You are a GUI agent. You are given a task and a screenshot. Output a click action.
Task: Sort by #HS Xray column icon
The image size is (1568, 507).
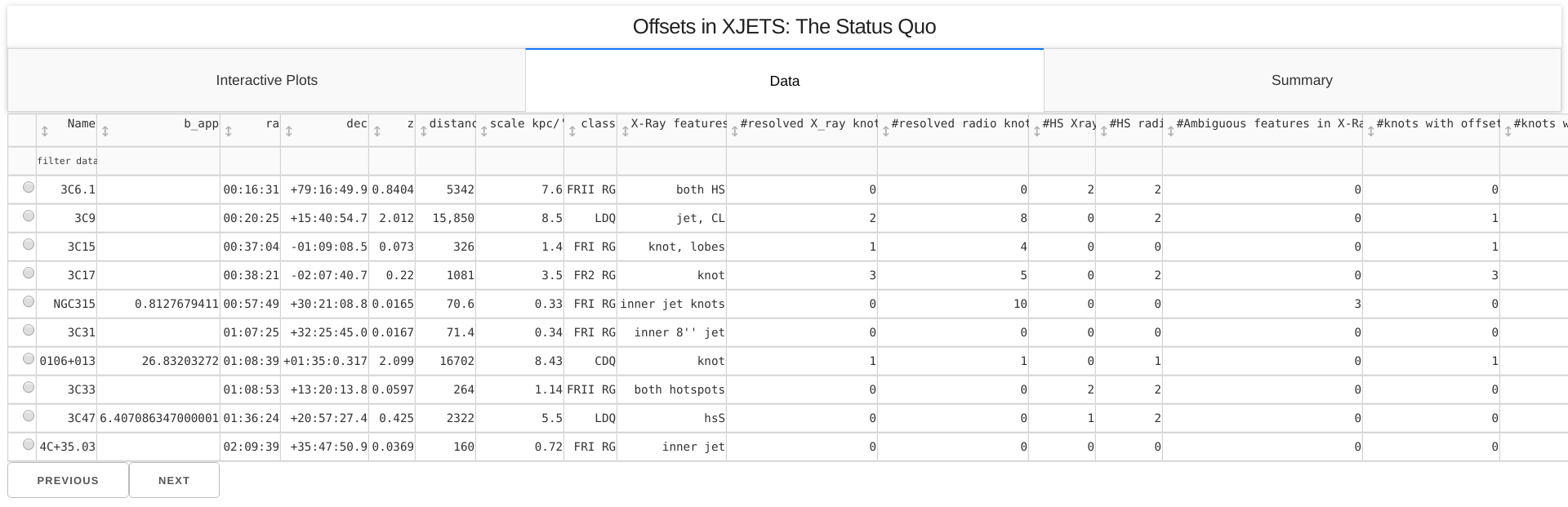click(1037, 131)
